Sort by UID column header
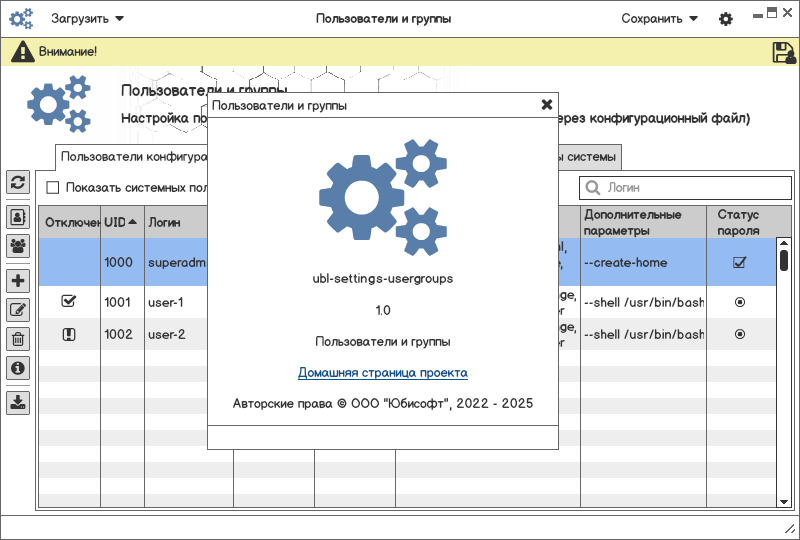Screen dimensions: 800x540 (x=122, y=222)
